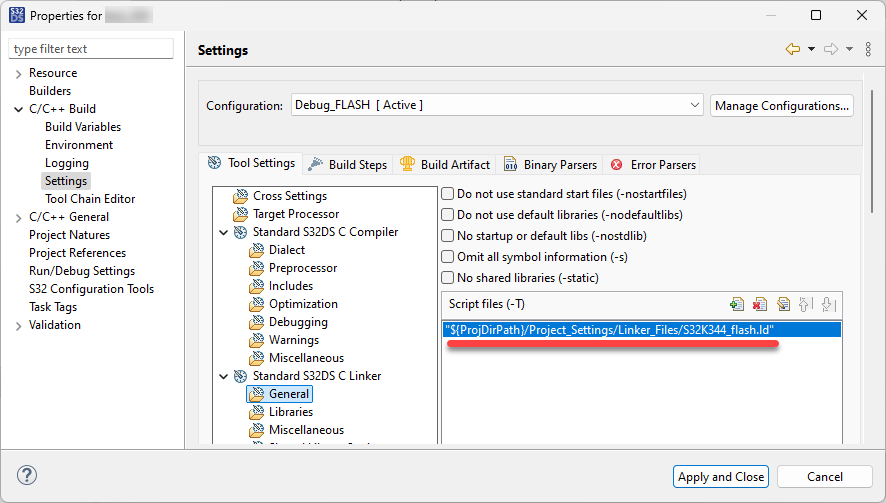Image resolution: width=886 pixels, height=503 pixels.
Task: Toggle Omit all symbol information checkbox
Action: click(x=448, y=257)
